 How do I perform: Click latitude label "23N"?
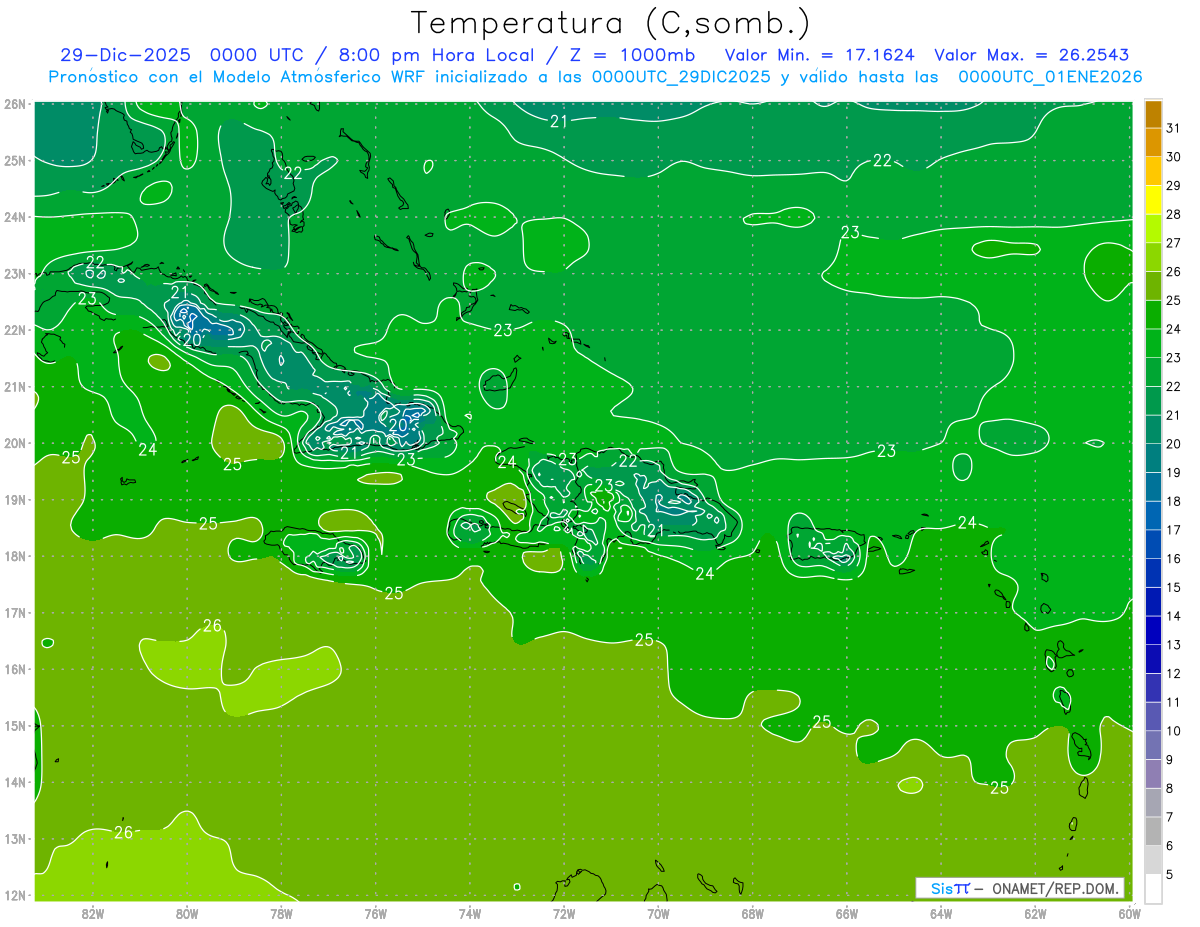coord(15,273)
